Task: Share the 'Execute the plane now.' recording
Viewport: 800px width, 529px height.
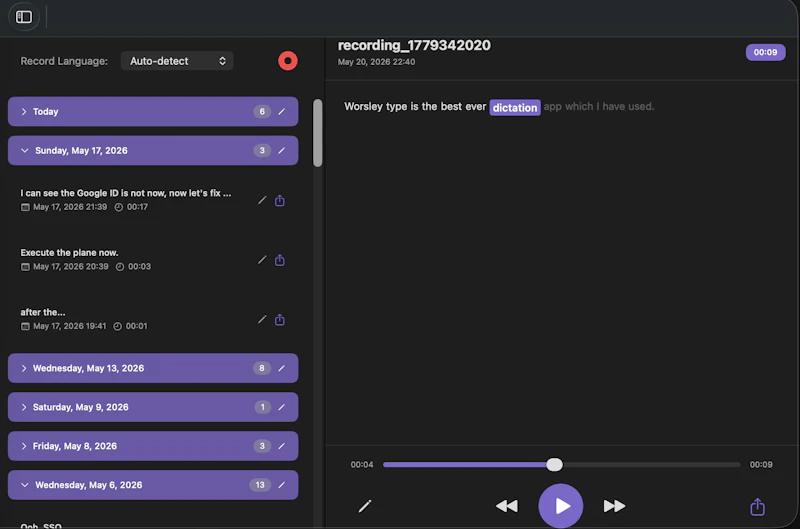Action: pos(280,260)
